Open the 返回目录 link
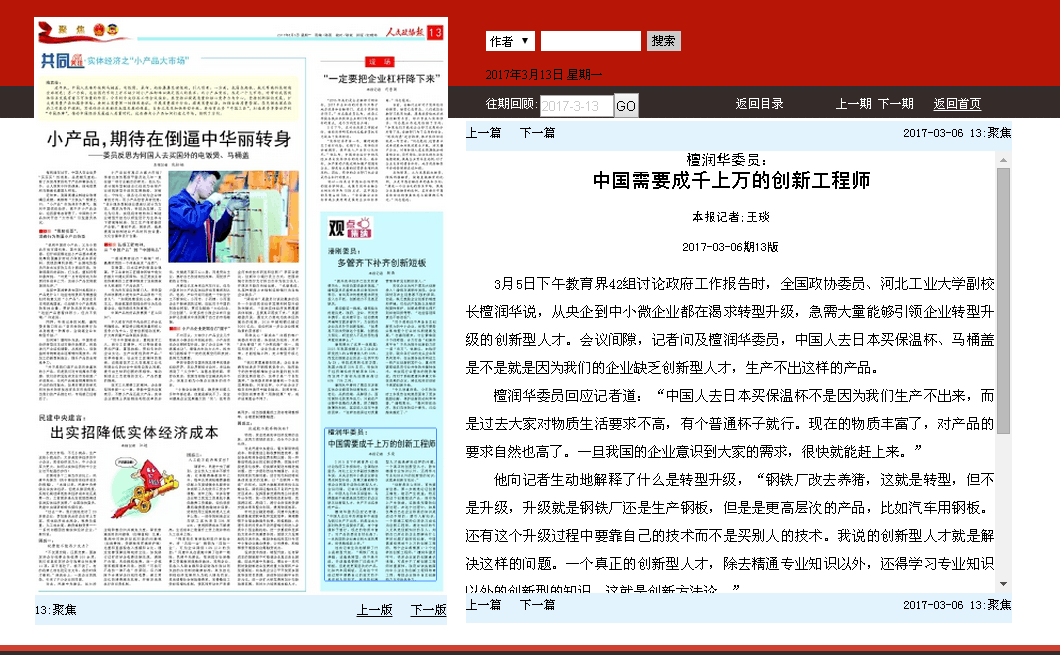The height and width of the screenshot is (655, 1060). tap(759, 104)
